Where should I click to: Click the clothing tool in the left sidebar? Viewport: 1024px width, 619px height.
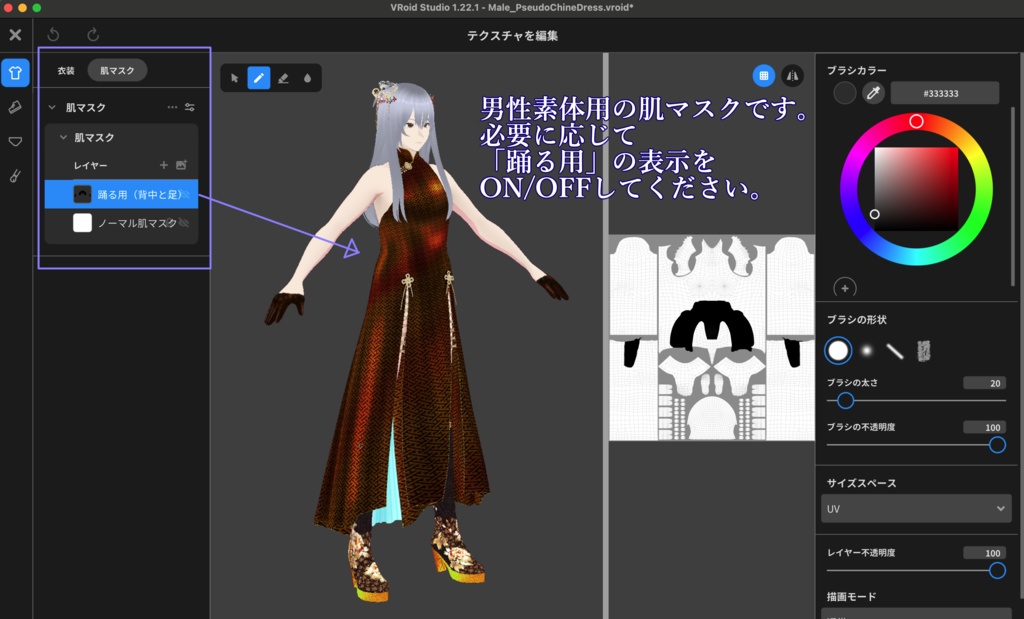click(15, 73)
